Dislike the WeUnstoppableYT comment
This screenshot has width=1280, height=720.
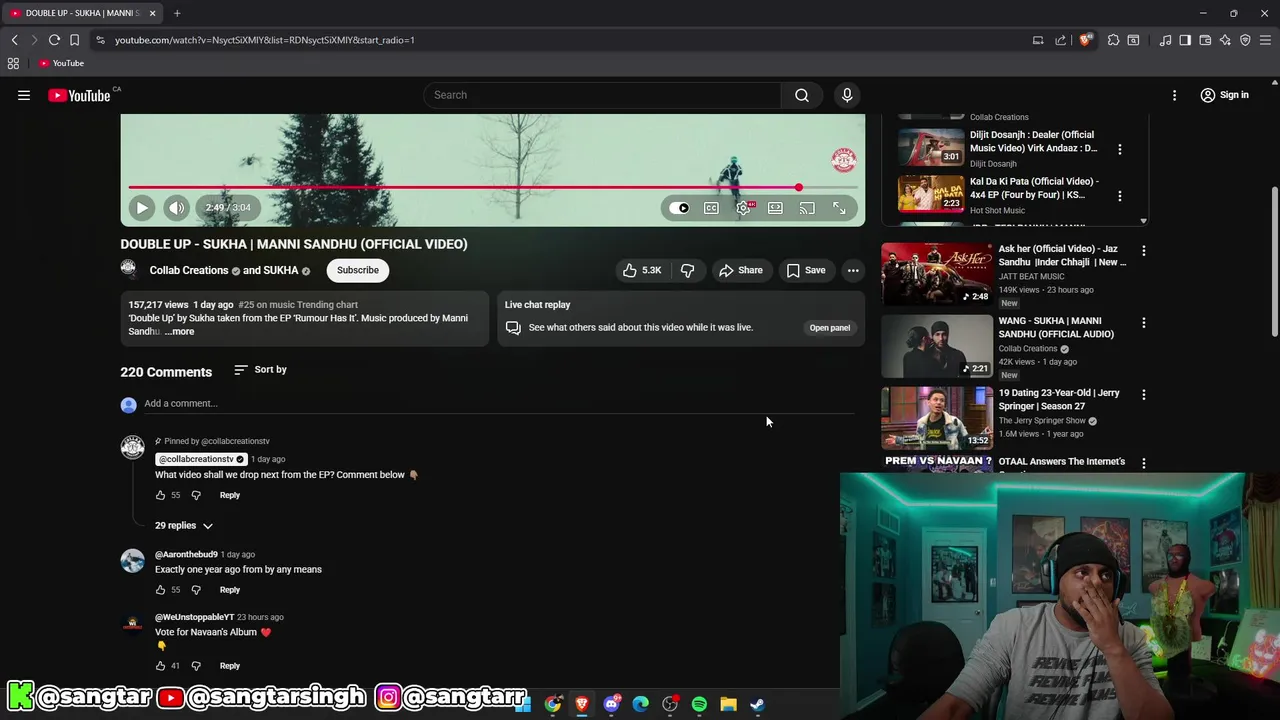coord(196,666)
